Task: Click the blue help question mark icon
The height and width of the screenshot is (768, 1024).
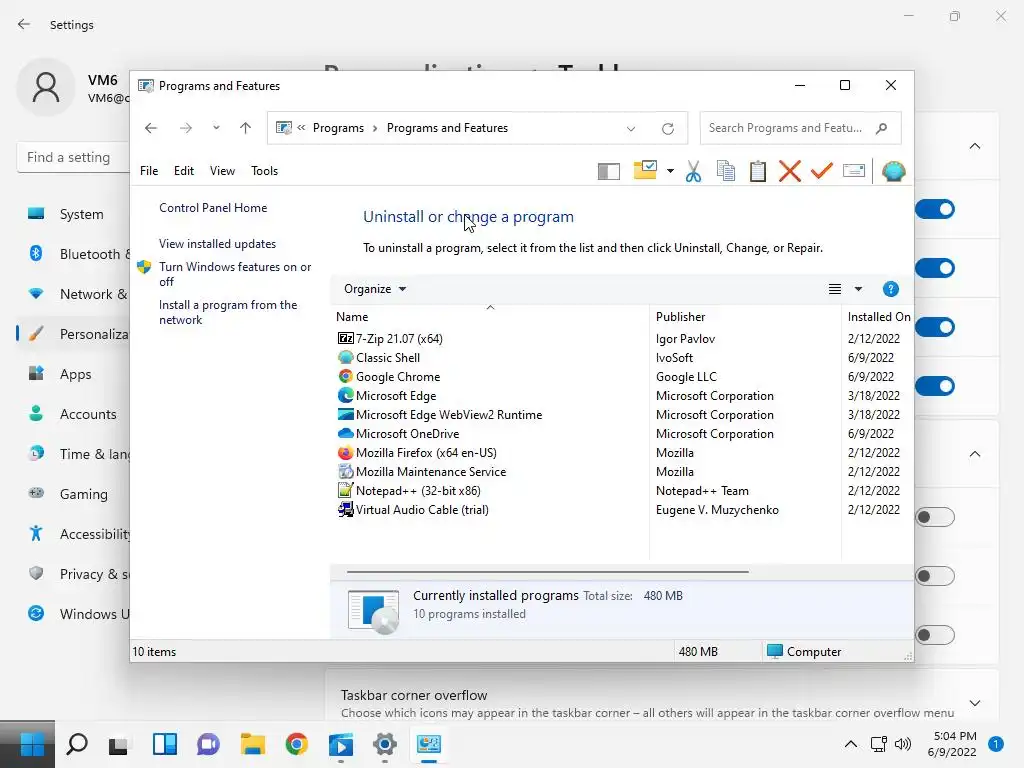Action: click(x=890, y=289)
